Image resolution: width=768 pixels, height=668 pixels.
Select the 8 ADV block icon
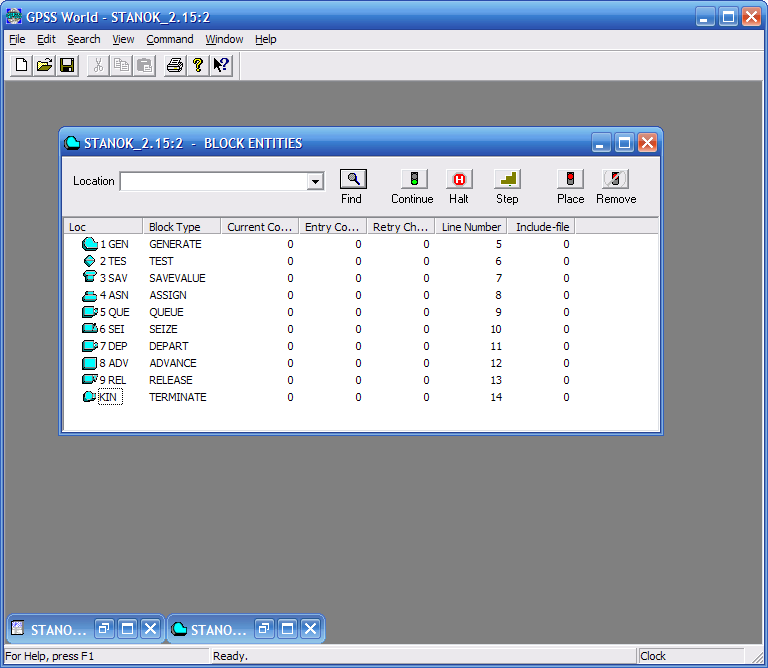90,363
